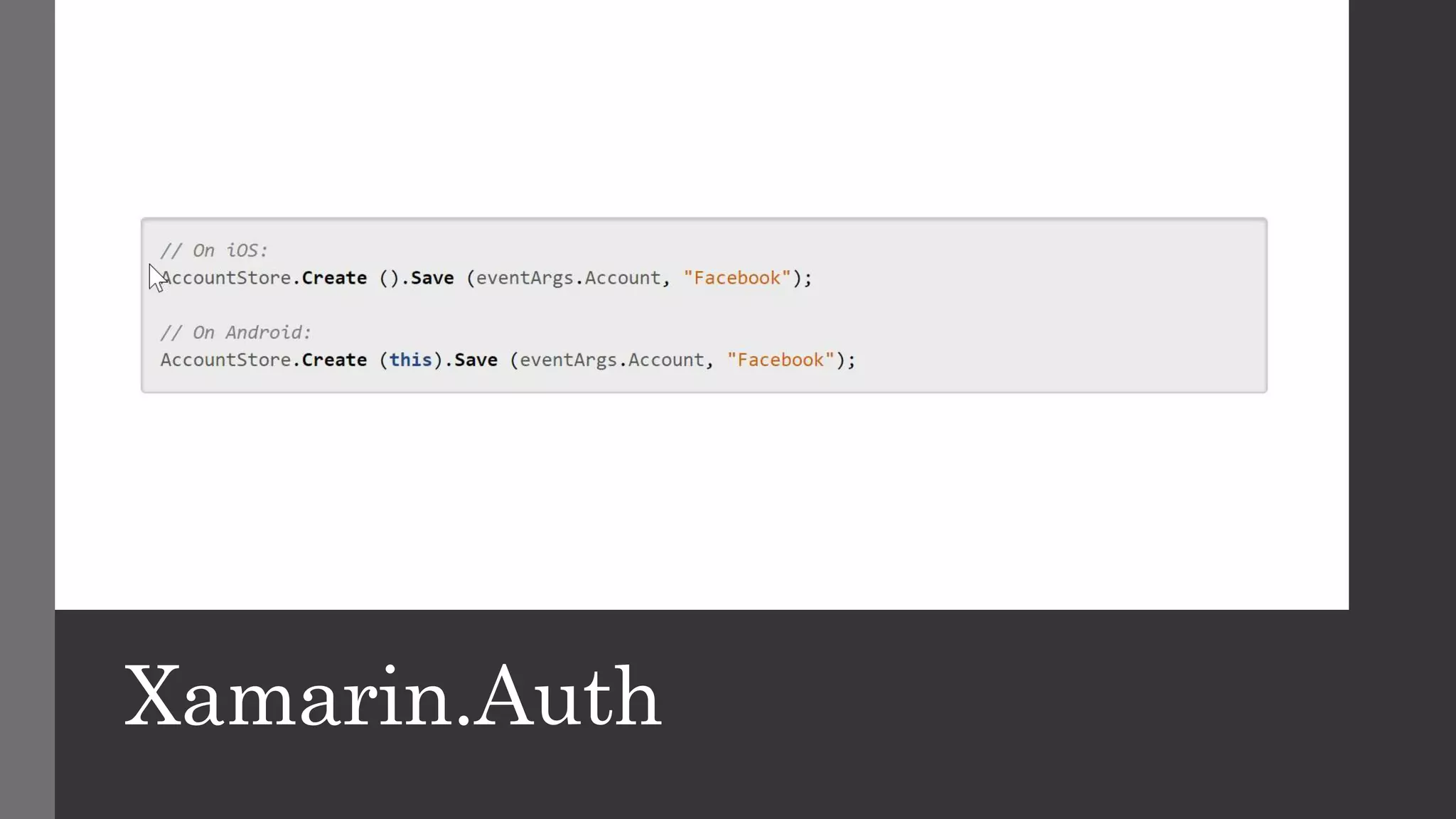Click 'Create' in the iOS code line

334,277
